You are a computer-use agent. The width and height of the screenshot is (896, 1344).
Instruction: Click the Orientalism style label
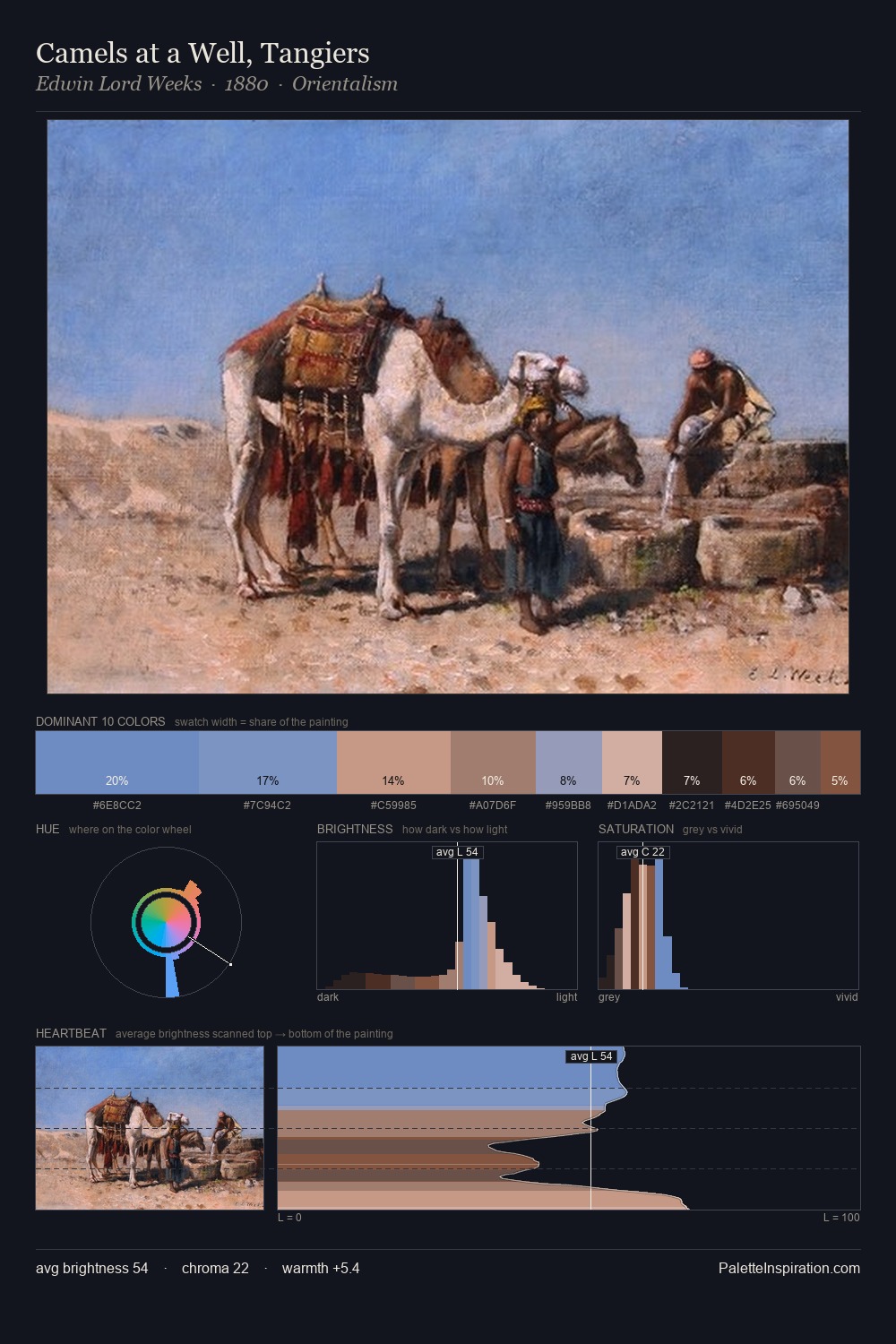(345, 84)
